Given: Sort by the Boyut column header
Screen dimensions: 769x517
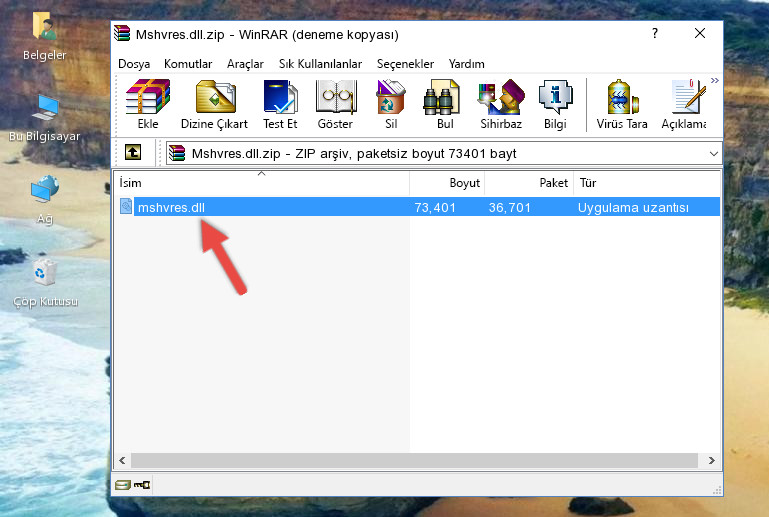Looking at the screenshot, I should (447, 183).
